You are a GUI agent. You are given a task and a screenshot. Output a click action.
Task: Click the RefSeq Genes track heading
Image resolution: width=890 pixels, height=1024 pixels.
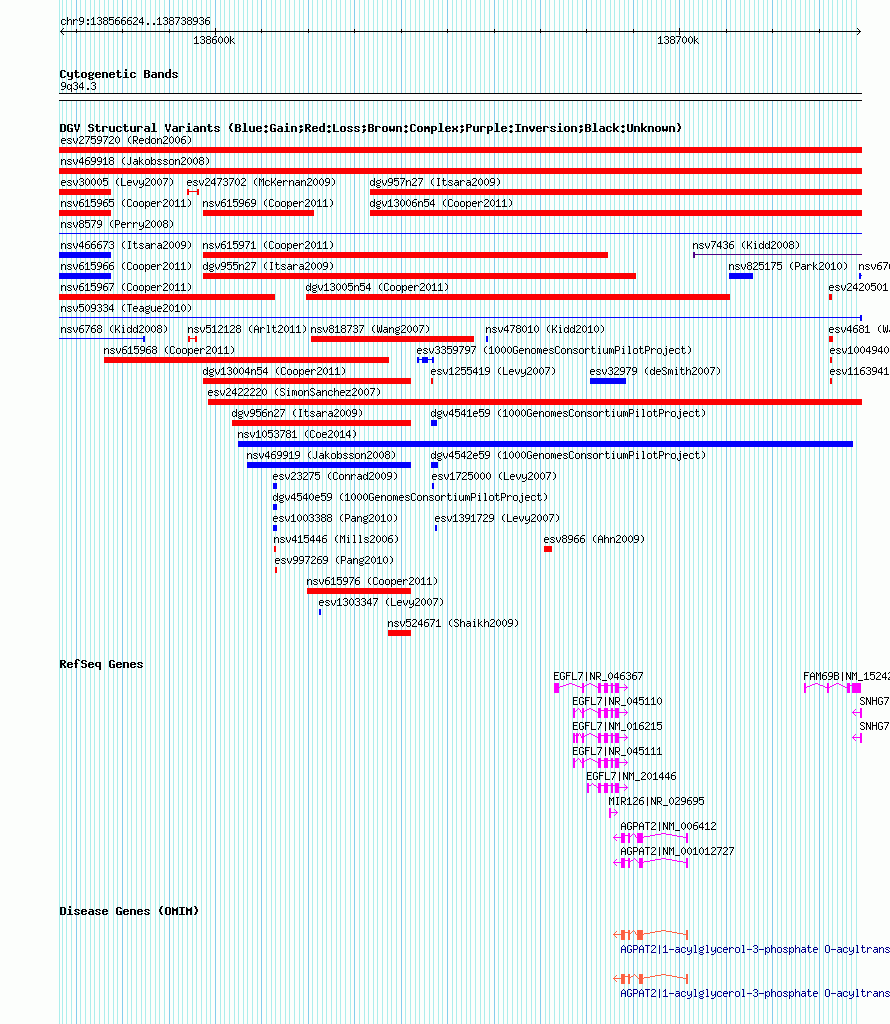coord(101,664)
